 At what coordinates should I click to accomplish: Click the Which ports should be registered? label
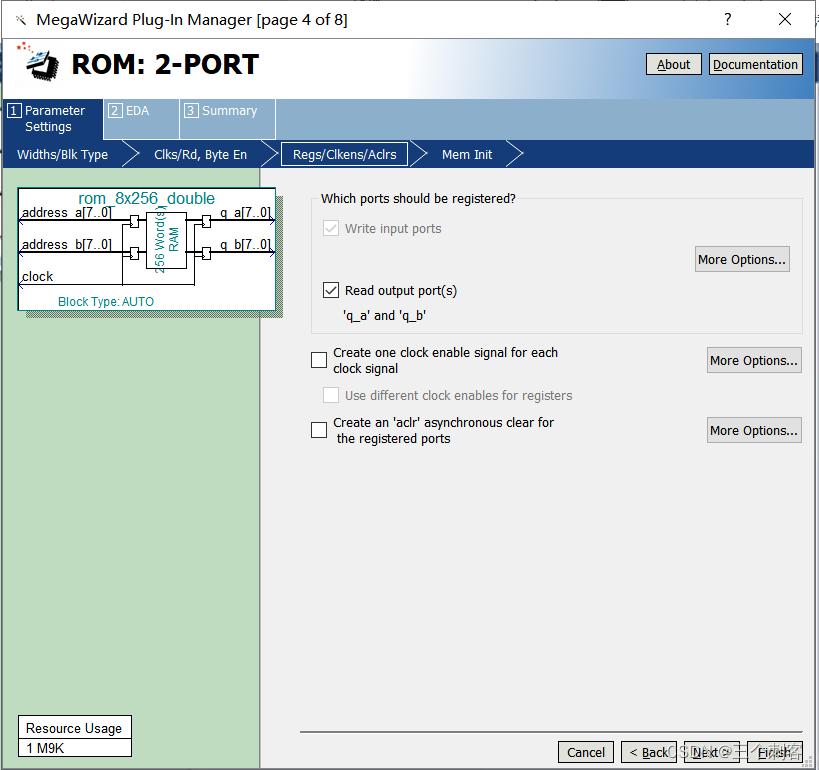click(x=418, y=199)
